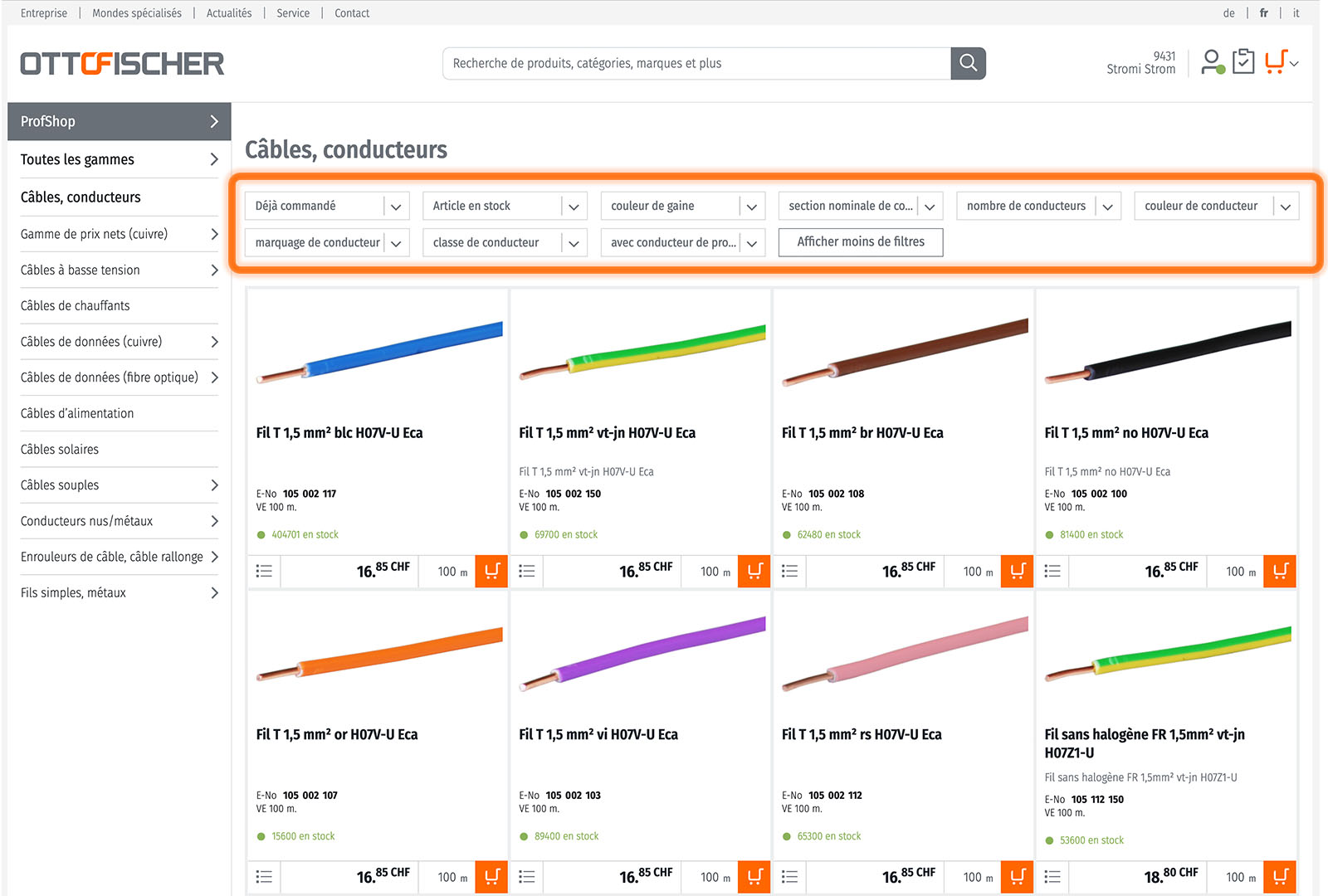Open Câbles de données (cuivre) category

(x=120, y=341)
